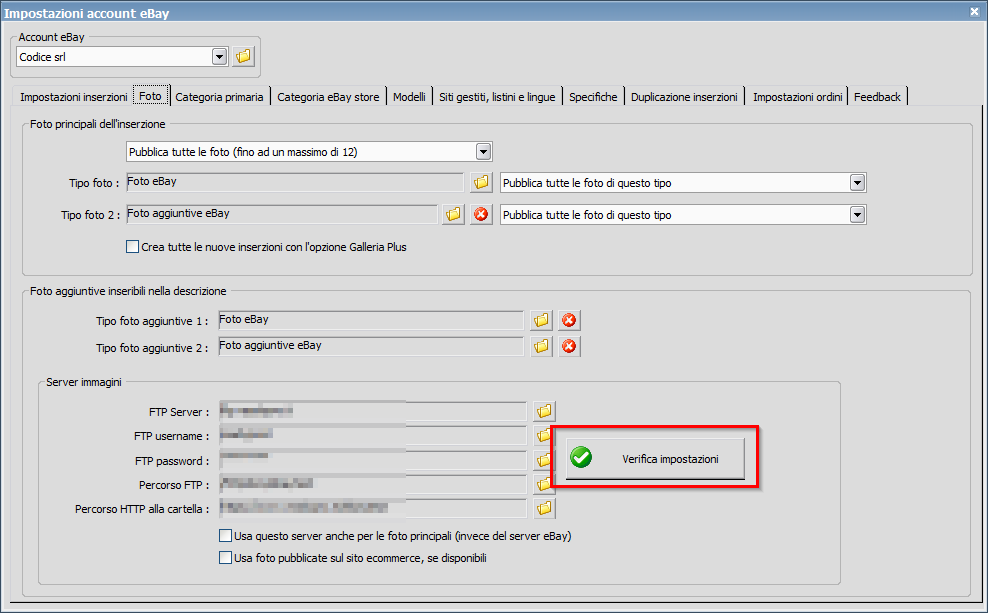Open Account eBay Codice srl dropdown
The image size is (988, 613).
(219, 57)
